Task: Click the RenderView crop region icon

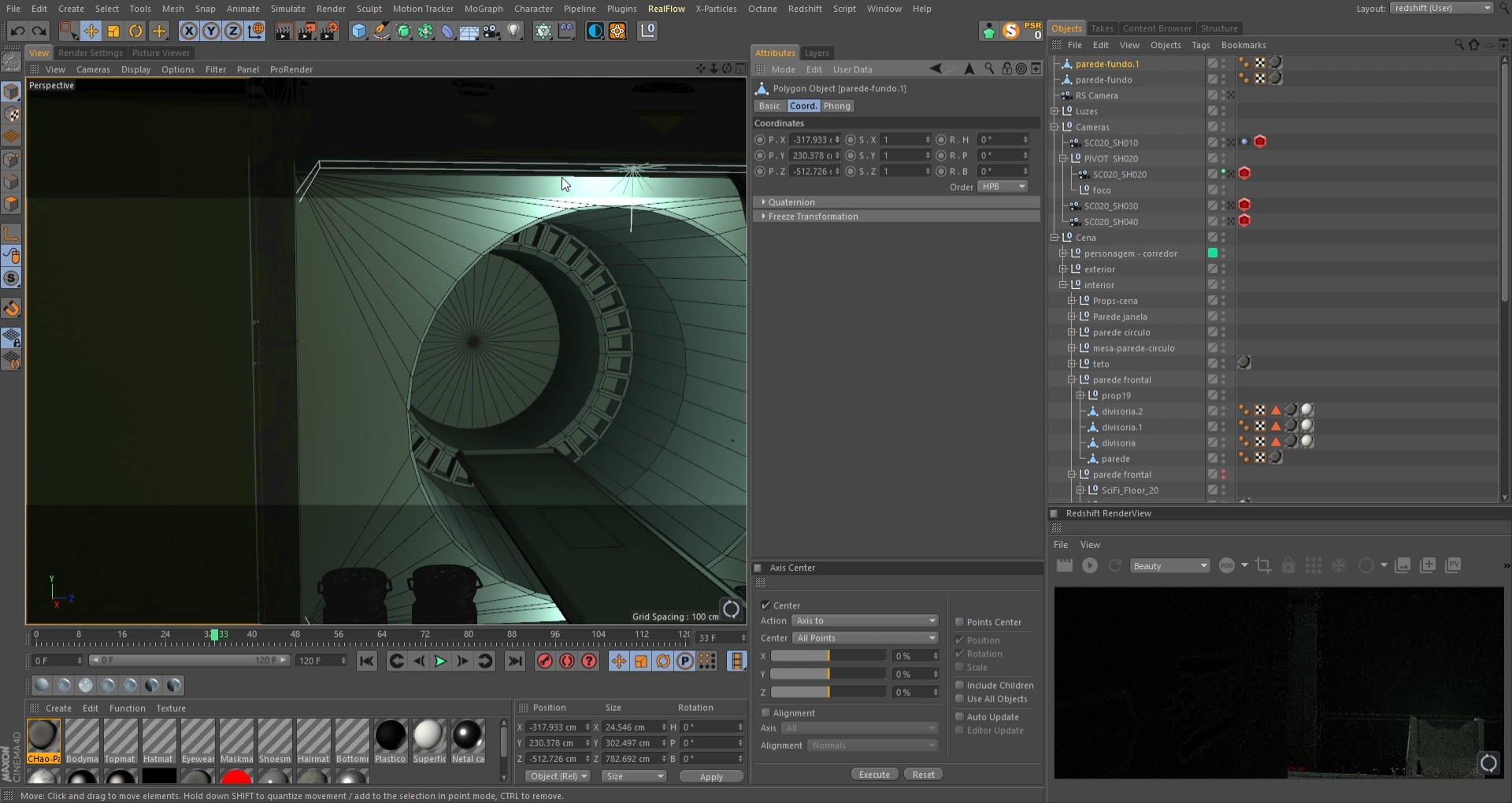Action: [x=1264, y=565]
